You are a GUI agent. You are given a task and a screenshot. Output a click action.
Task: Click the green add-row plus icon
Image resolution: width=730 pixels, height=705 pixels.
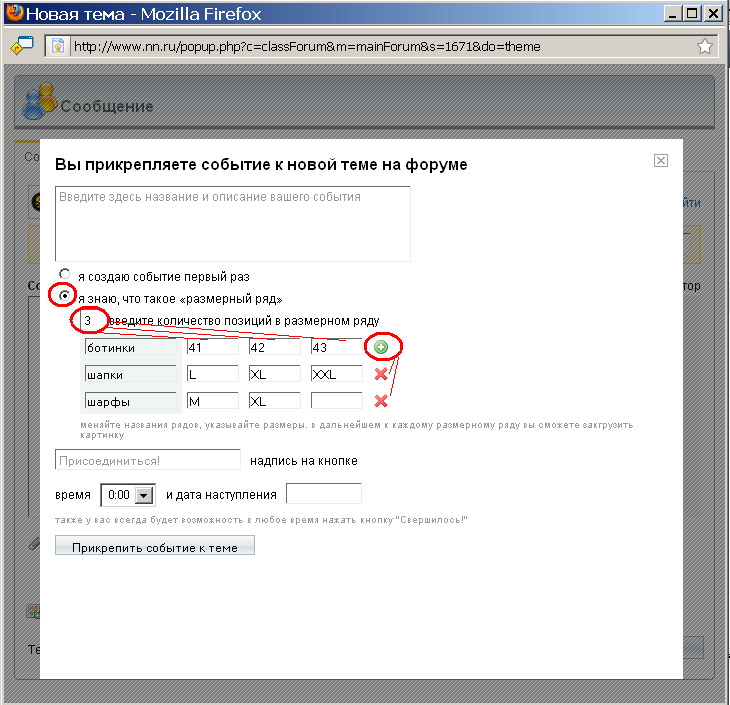click(381, 347)
